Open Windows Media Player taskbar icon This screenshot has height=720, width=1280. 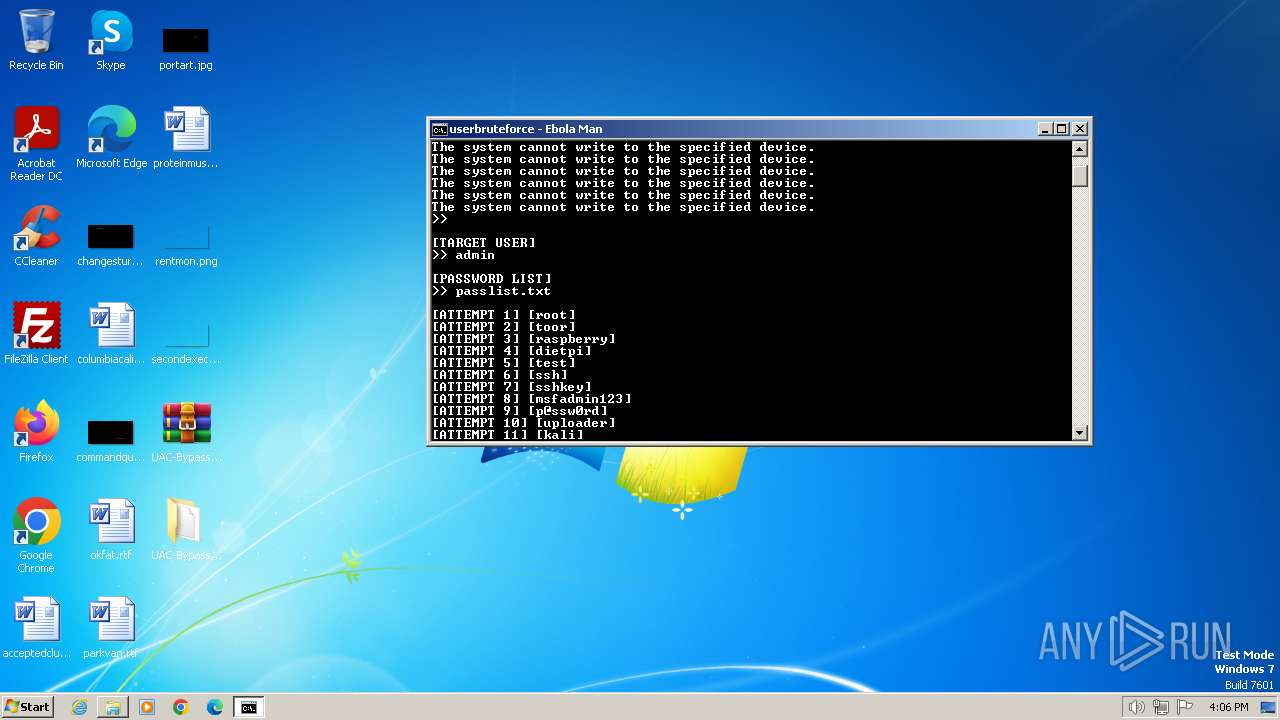point(147,707)
